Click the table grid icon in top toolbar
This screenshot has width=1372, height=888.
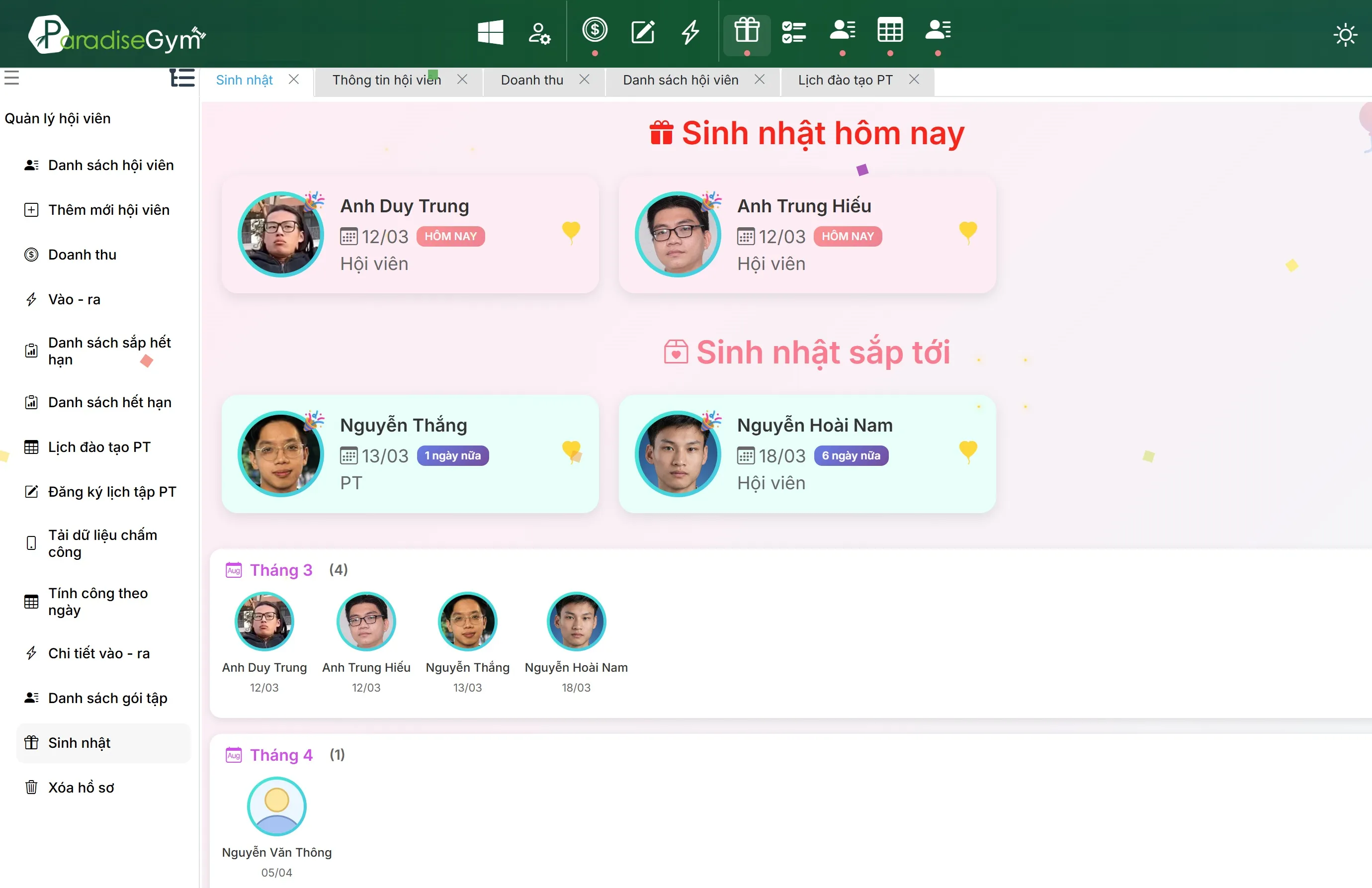tap(889, 30)
